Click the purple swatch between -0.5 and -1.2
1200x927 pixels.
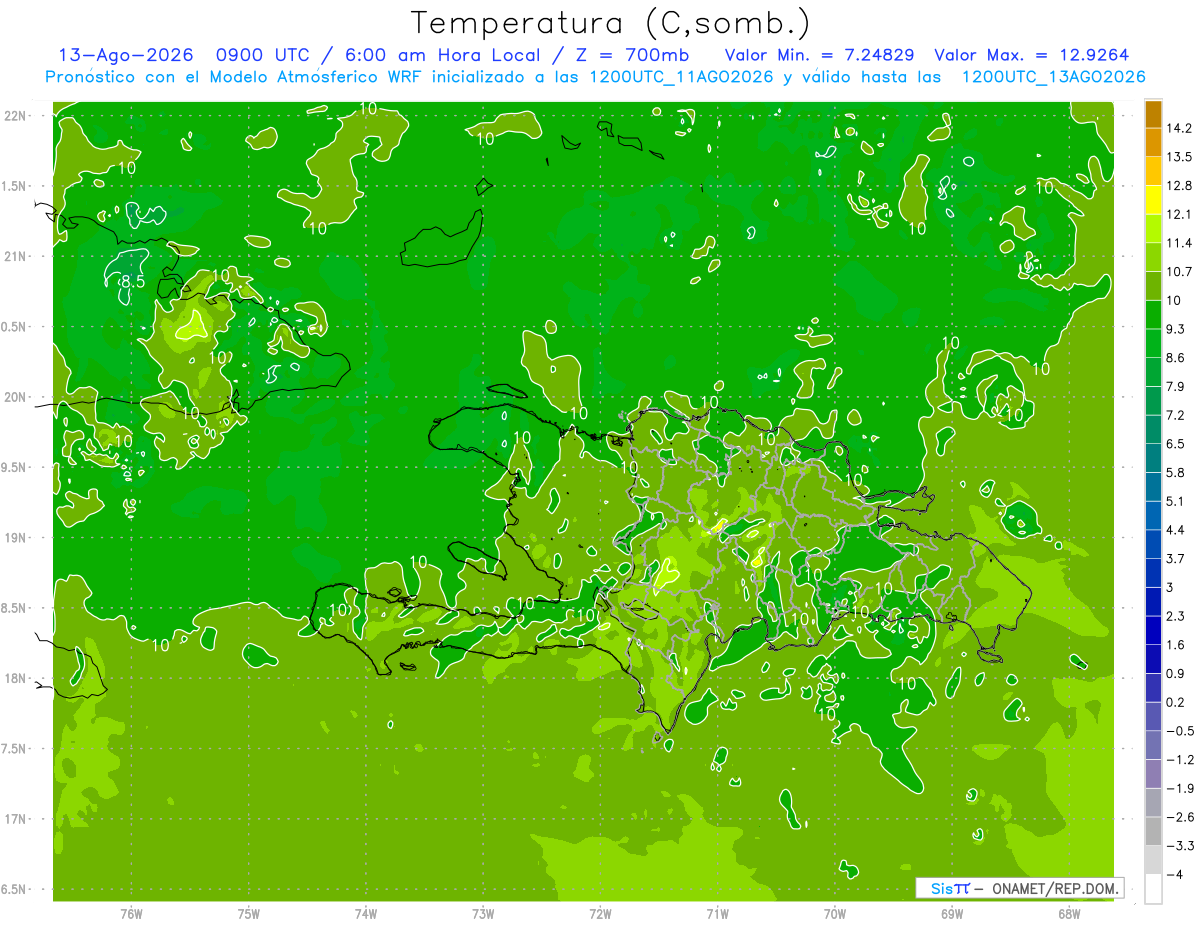click(1153, 745)
